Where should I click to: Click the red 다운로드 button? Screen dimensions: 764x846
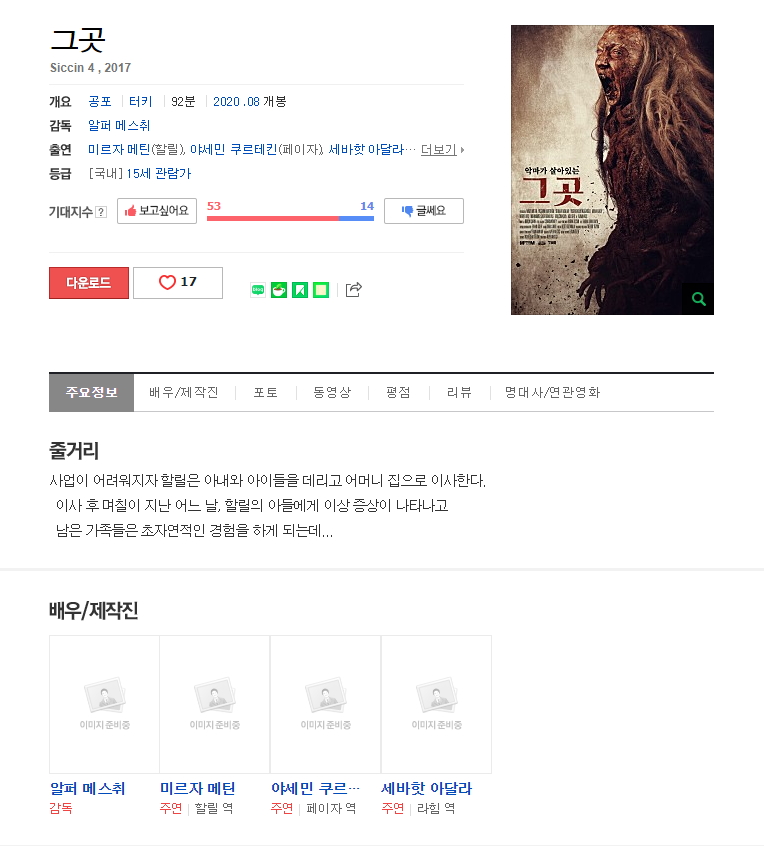click(x=89, y=283)
